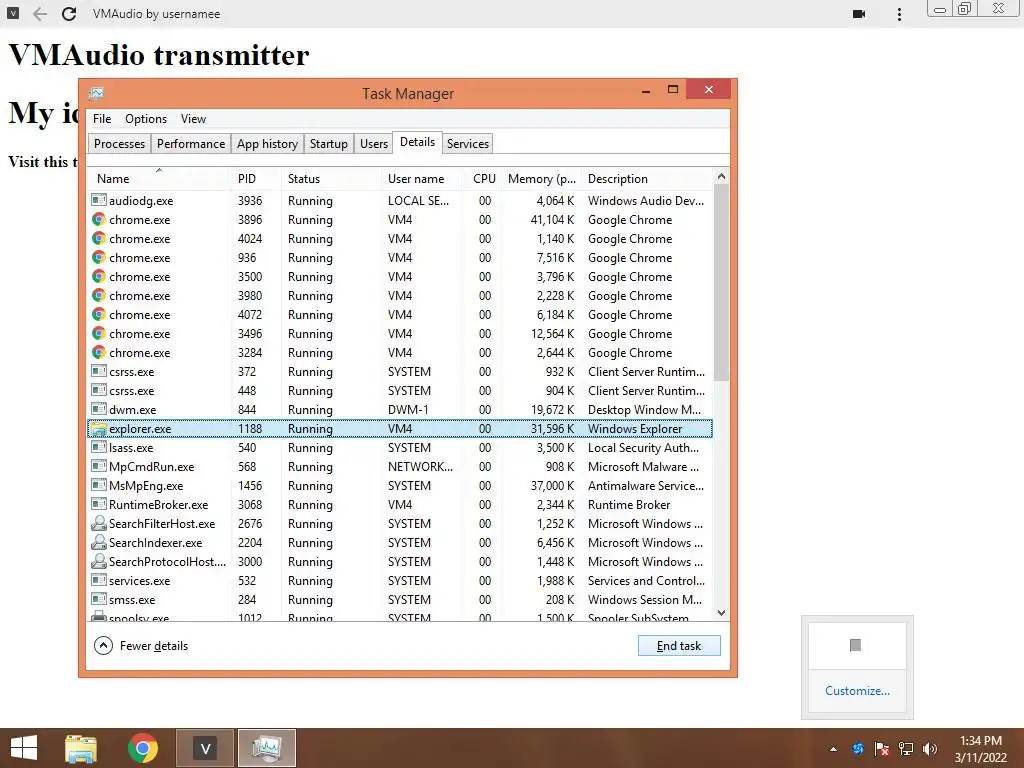Click the network tray icon
The height and width of the screenshot is (768, 1024).
[x=906, y=749]
